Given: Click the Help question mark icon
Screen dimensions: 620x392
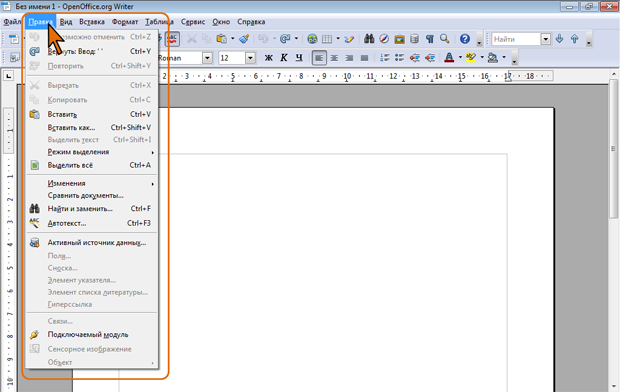Looking at the screenshot, I should [465, 39].
